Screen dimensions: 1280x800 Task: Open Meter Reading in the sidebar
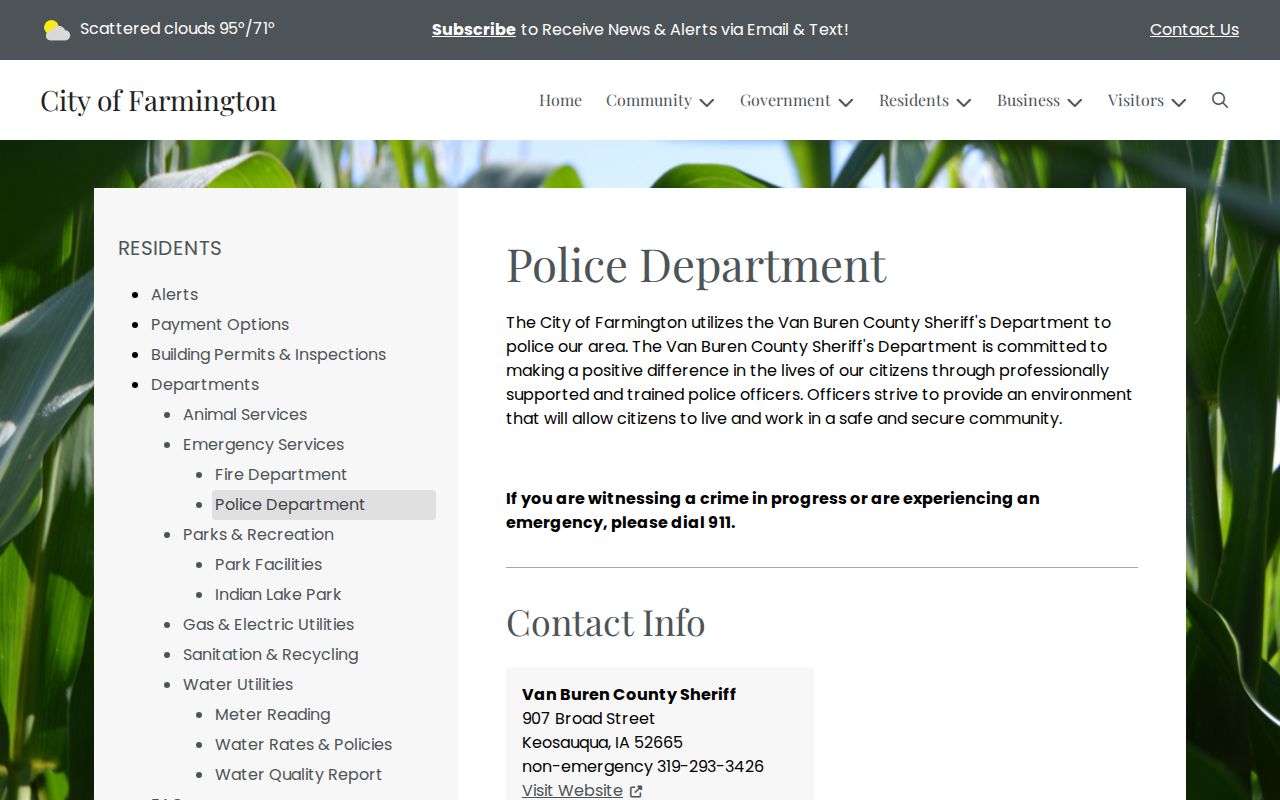click(x=272, y=714)
